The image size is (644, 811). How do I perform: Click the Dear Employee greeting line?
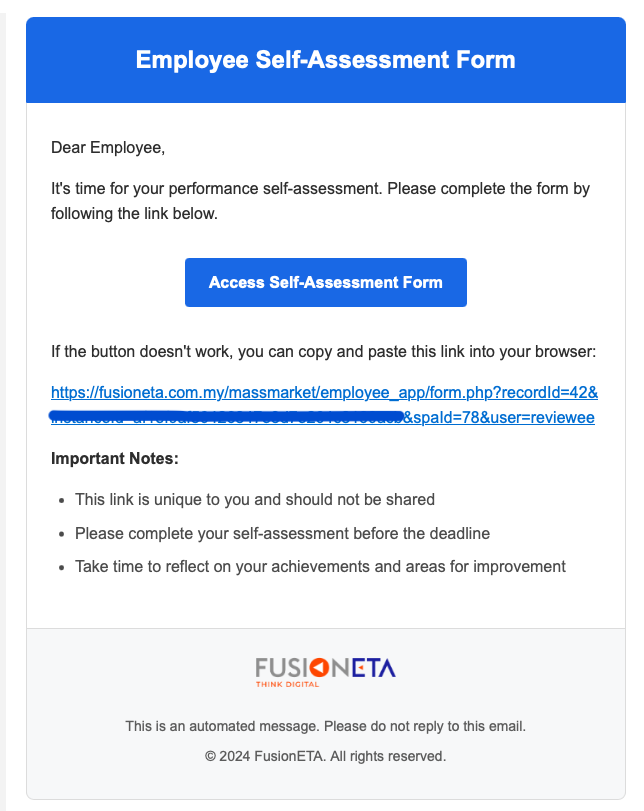pyautogui.click(x=108, y=148)
